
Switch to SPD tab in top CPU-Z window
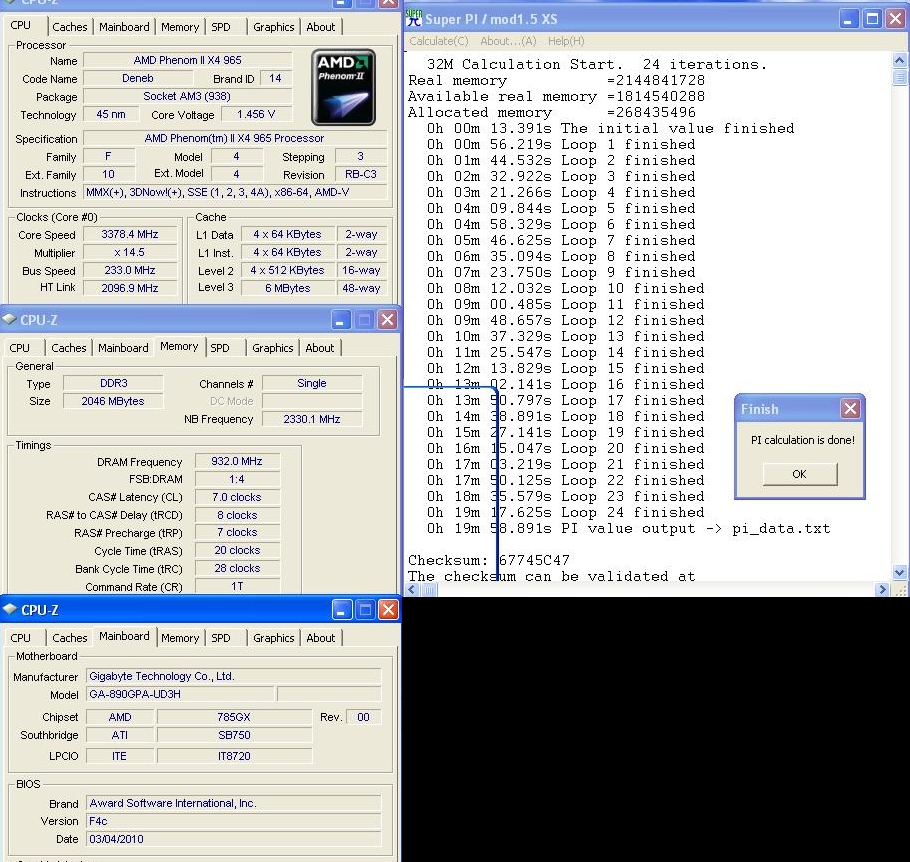point(220,27)
